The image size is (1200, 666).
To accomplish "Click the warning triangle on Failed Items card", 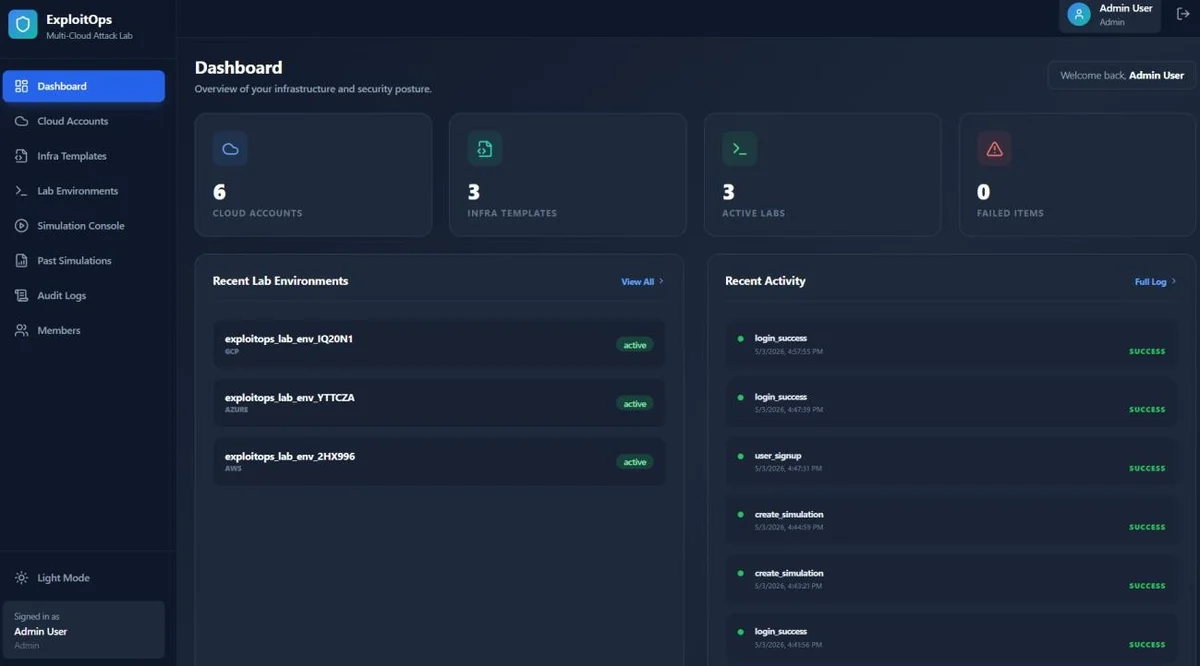I will point(994,149).
